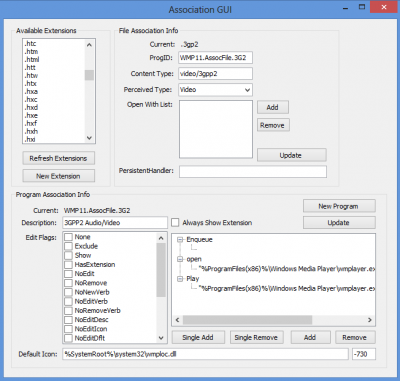Click Refresh Extensions button

[x=59, y=158]
